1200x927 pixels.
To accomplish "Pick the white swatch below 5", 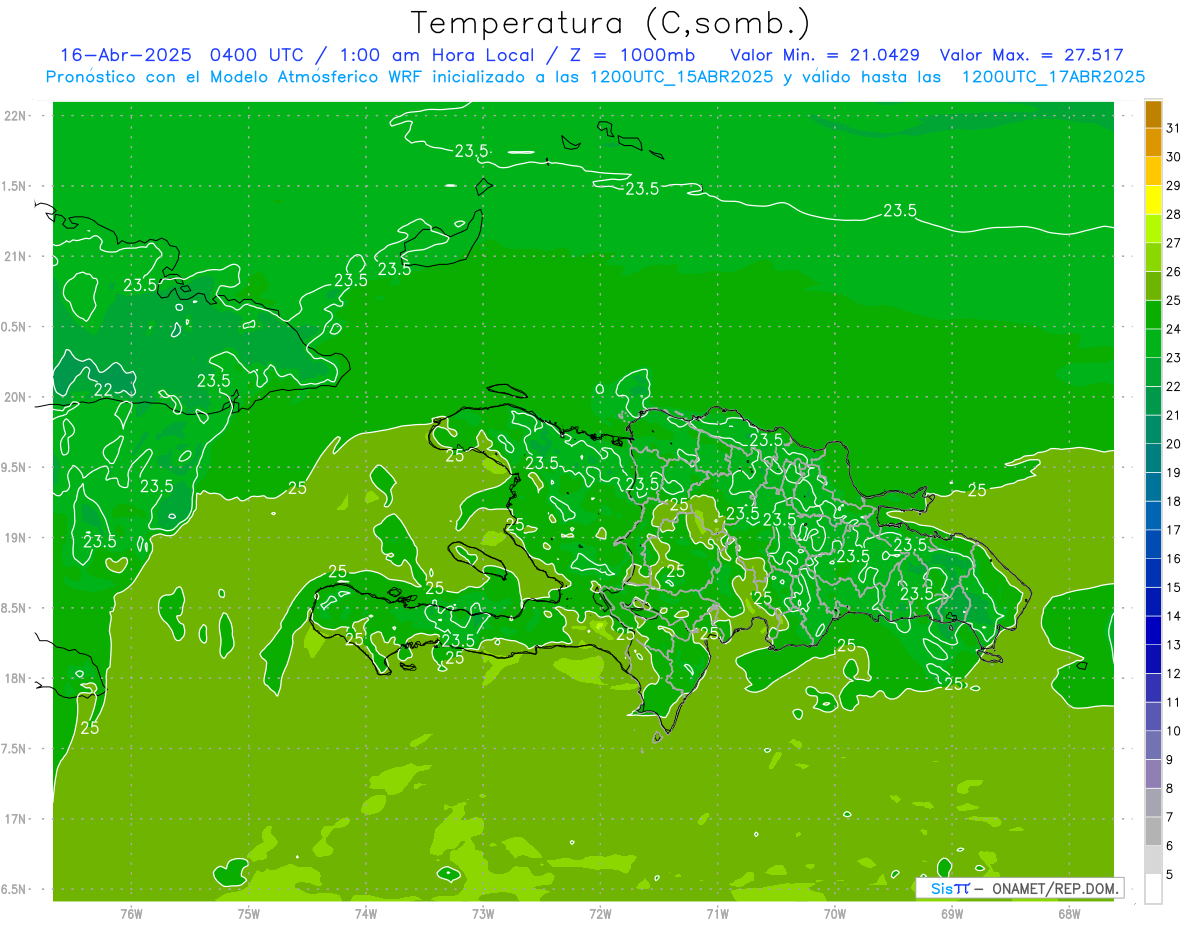I will tap(1153, 889).
